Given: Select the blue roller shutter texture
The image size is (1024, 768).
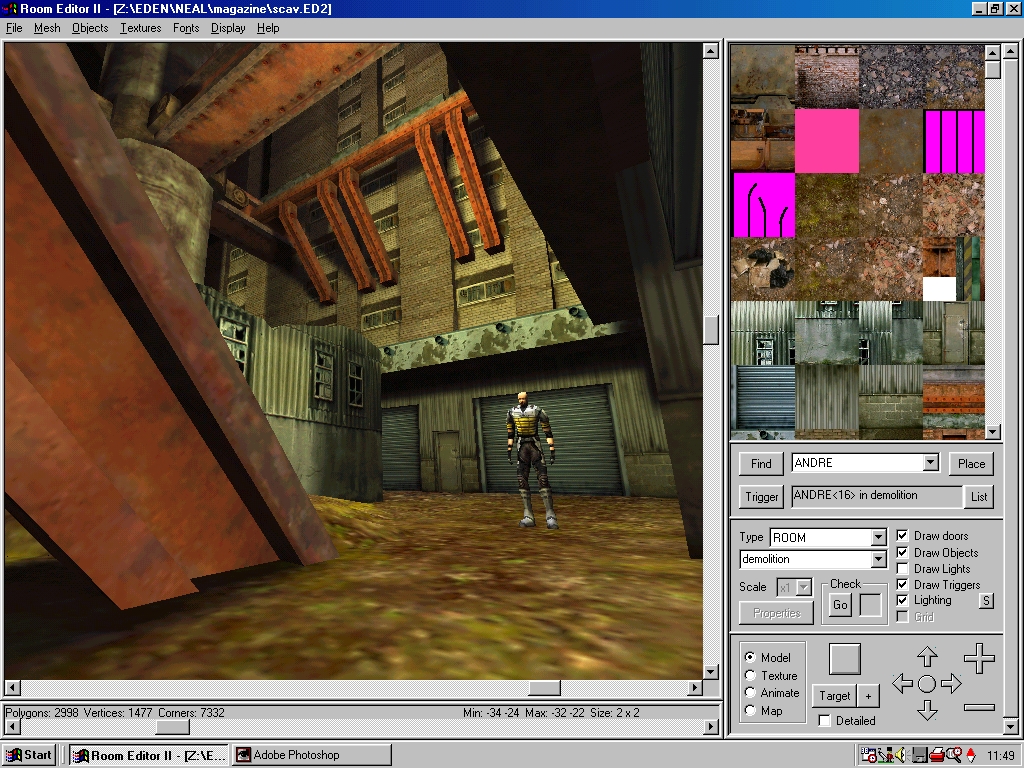Looking at the screenshot, I should [764, 397].
